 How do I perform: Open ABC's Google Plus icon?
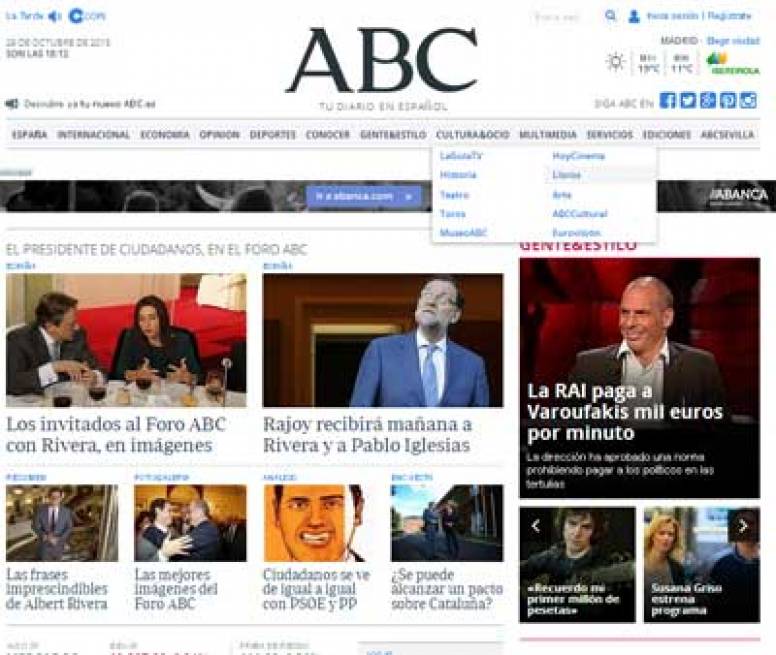click(708, 100)
